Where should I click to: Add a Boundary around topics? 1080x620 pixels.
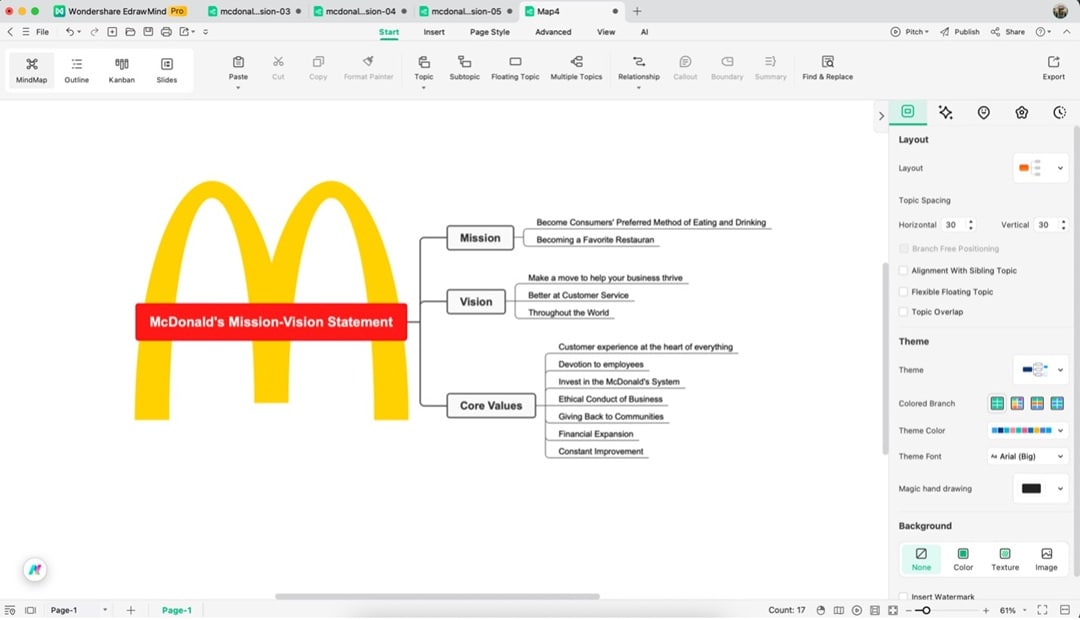pyautogui.click(x=727, y=68)
